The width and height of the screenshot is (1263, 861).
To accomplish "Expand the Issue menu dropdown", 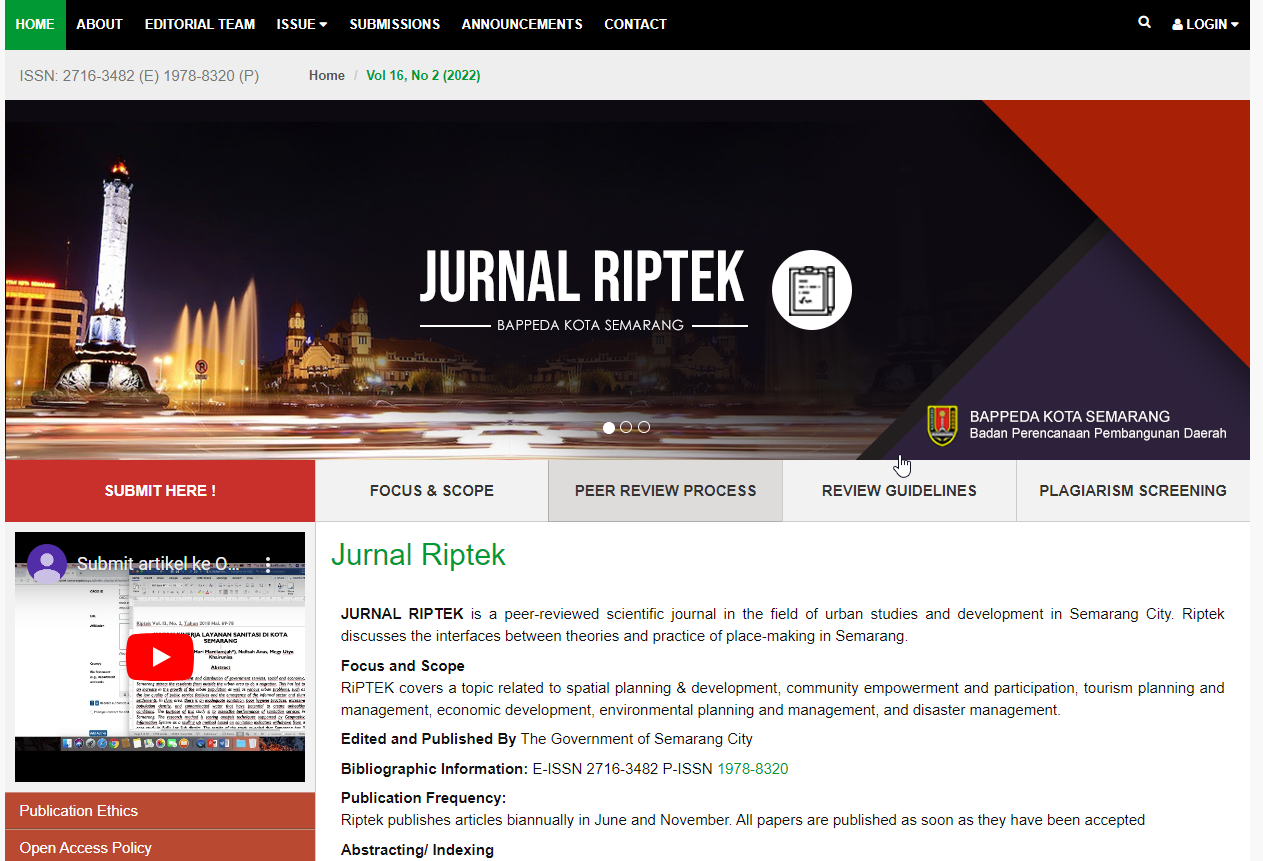I will (x=301, y=24).
